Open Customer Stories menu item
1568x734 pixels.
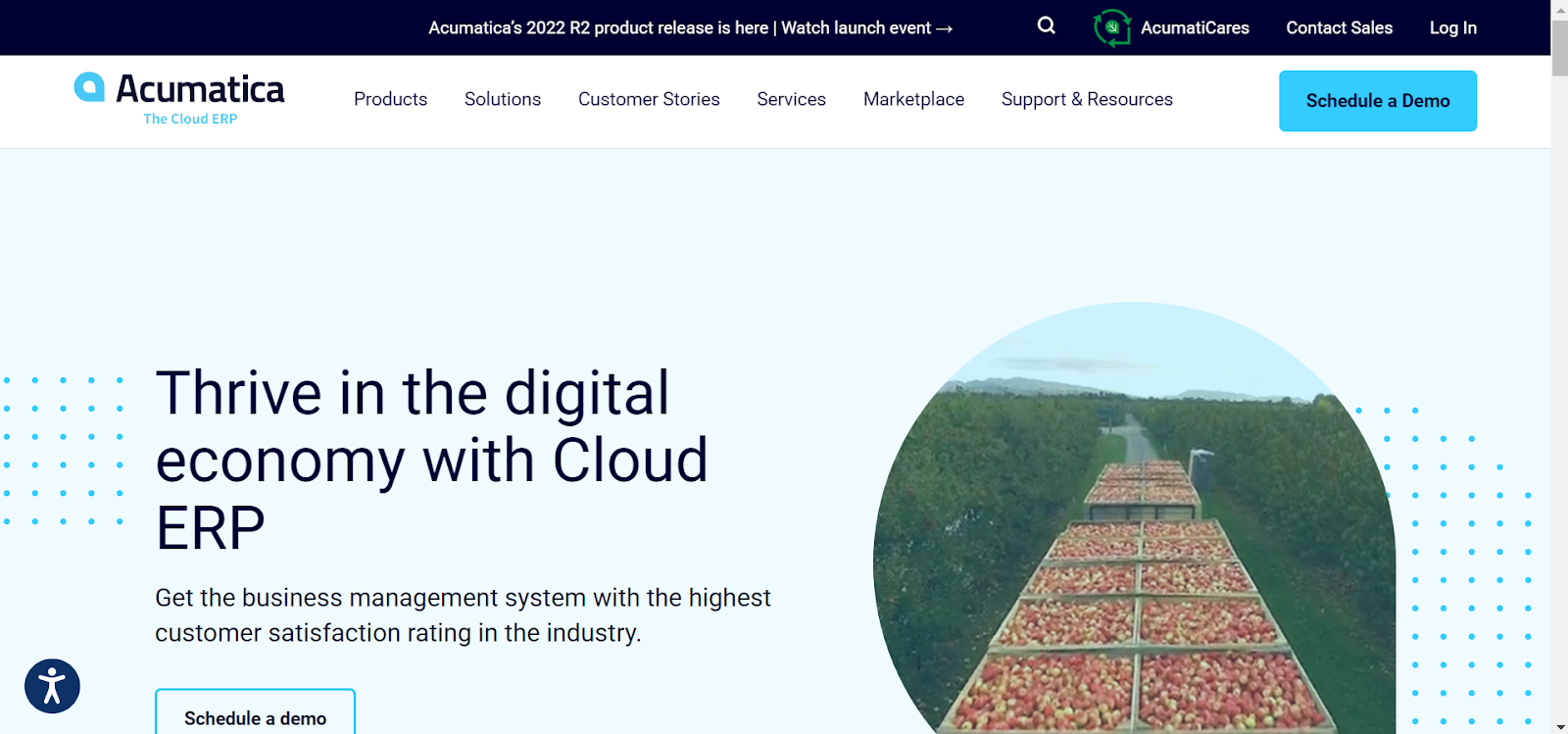[649, 99]
